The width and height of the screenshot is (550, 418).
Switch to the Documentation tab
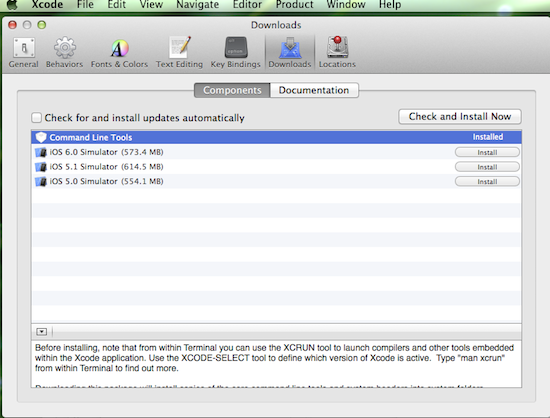[x=314, y=90]
